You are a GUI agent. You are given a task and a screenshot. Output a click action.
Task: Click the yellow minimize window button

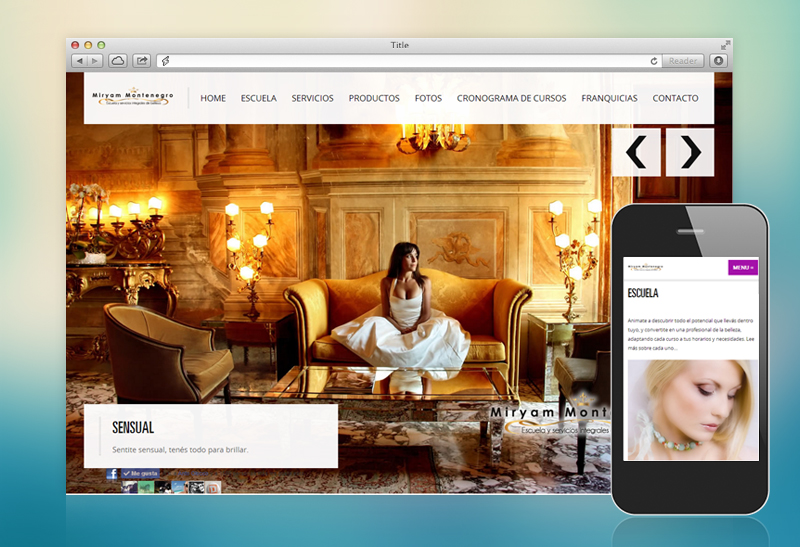[88, 45]
